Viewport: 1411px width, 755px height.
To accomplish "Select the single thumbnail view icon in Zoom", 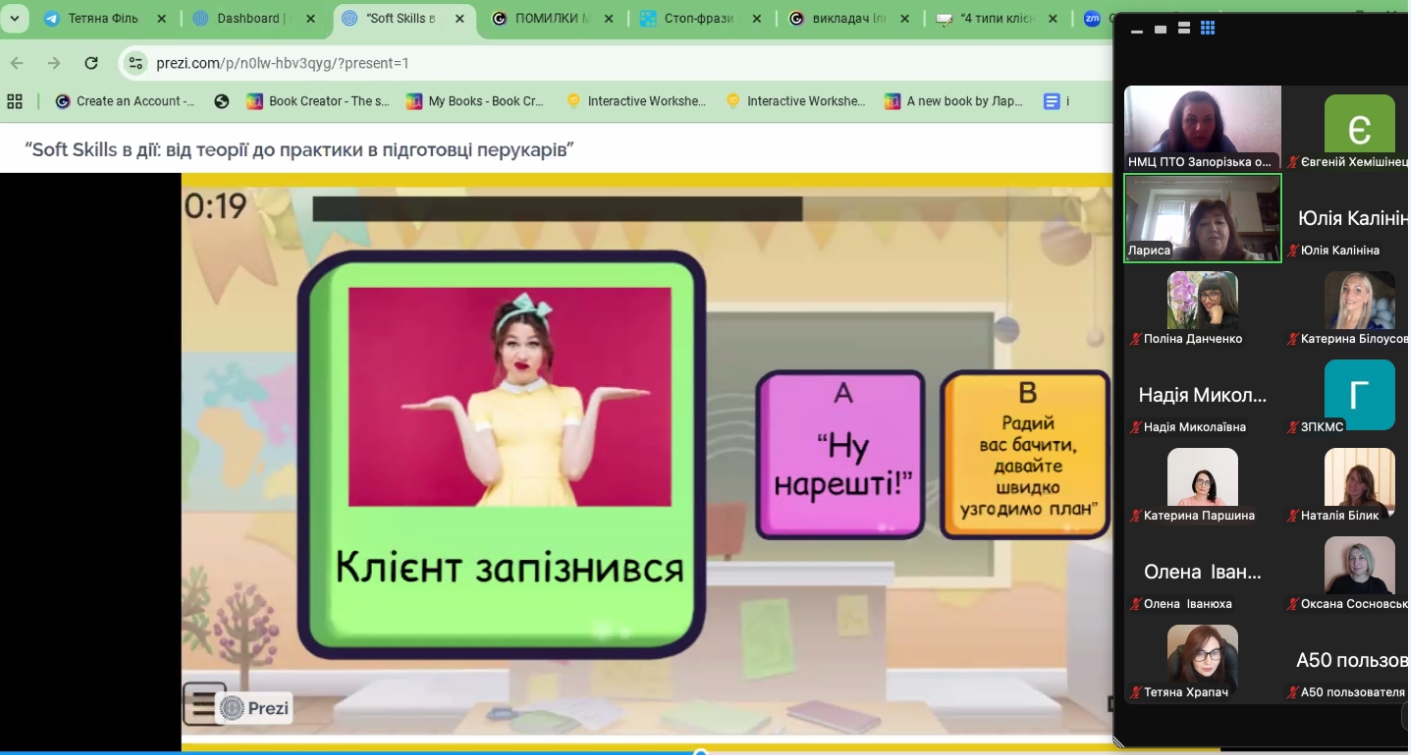I will click(1160, 29).
